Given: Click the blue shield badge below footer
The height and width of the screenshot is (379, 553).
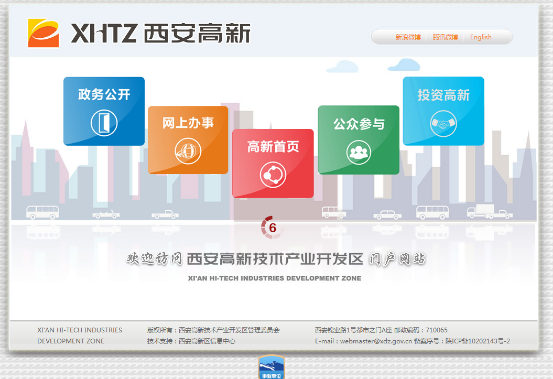Looking at the screenshot, I should (x=272, y=367).
